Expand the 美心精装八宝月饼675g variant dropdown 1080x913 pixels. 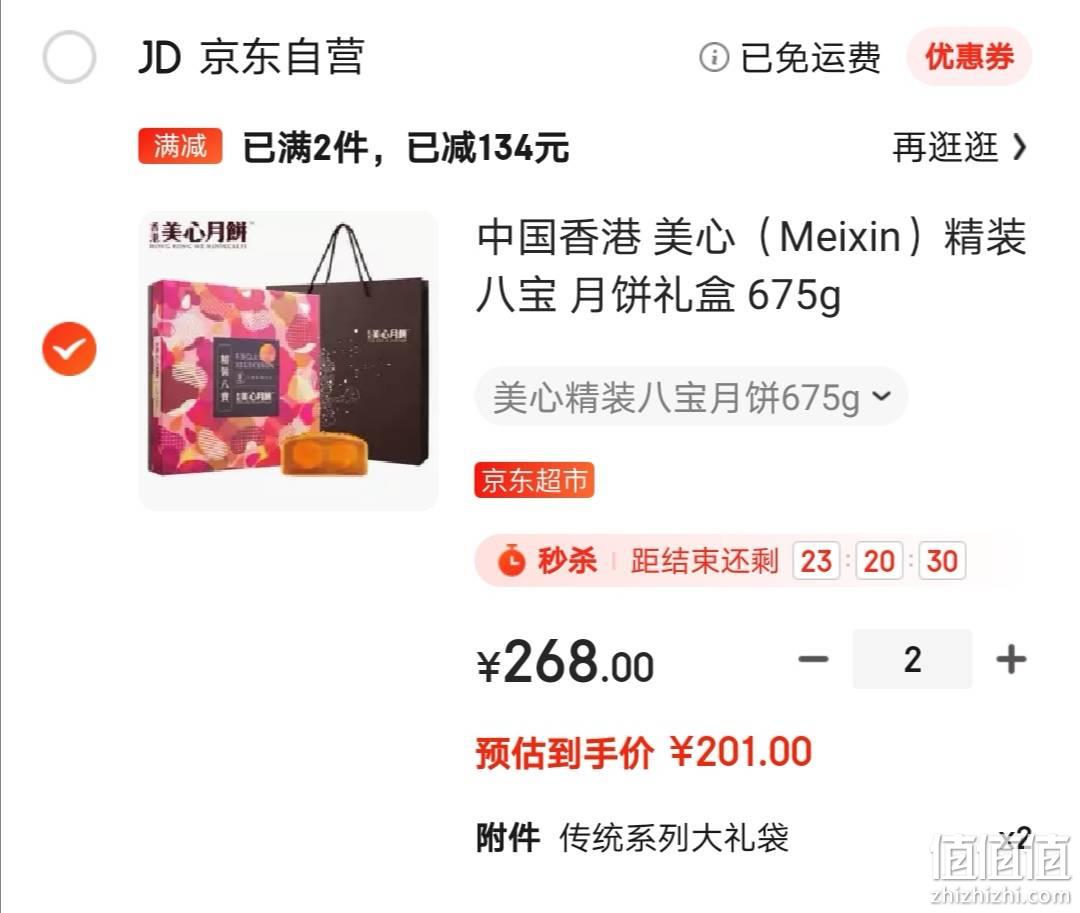pyautogui.click(x=691, y=397)
